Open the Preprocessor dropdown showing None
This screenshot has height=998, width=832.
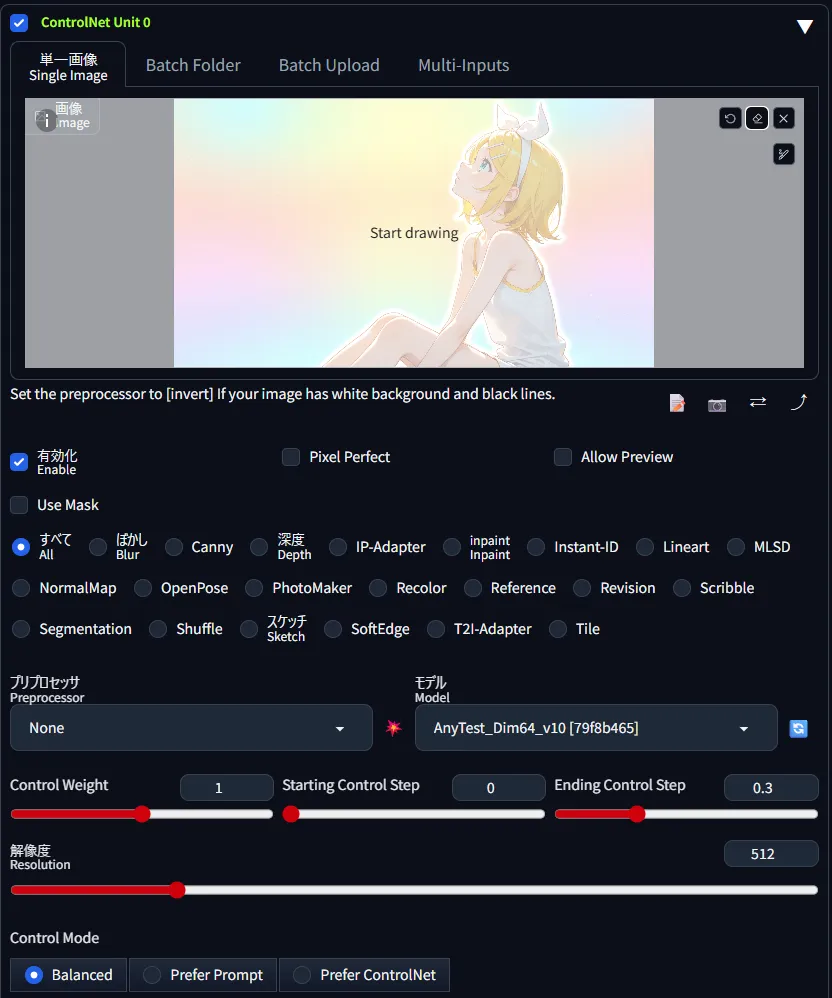click(191, 728)
